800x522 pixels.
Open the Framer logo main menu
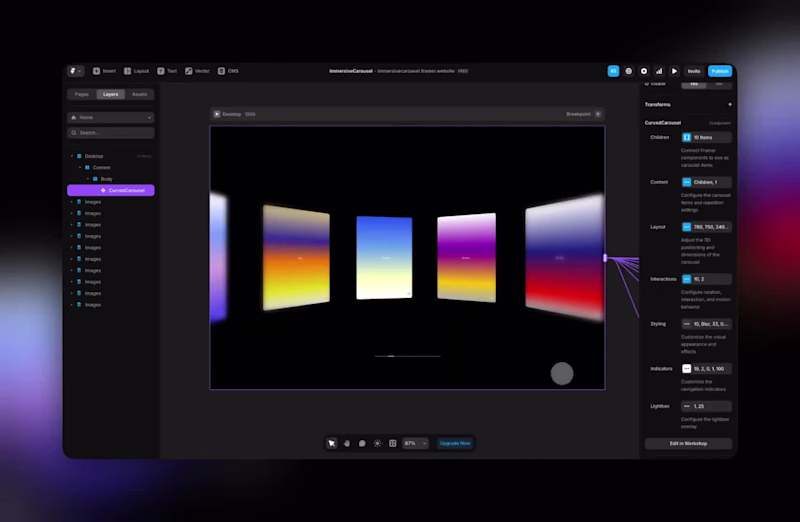click(76, 71)
